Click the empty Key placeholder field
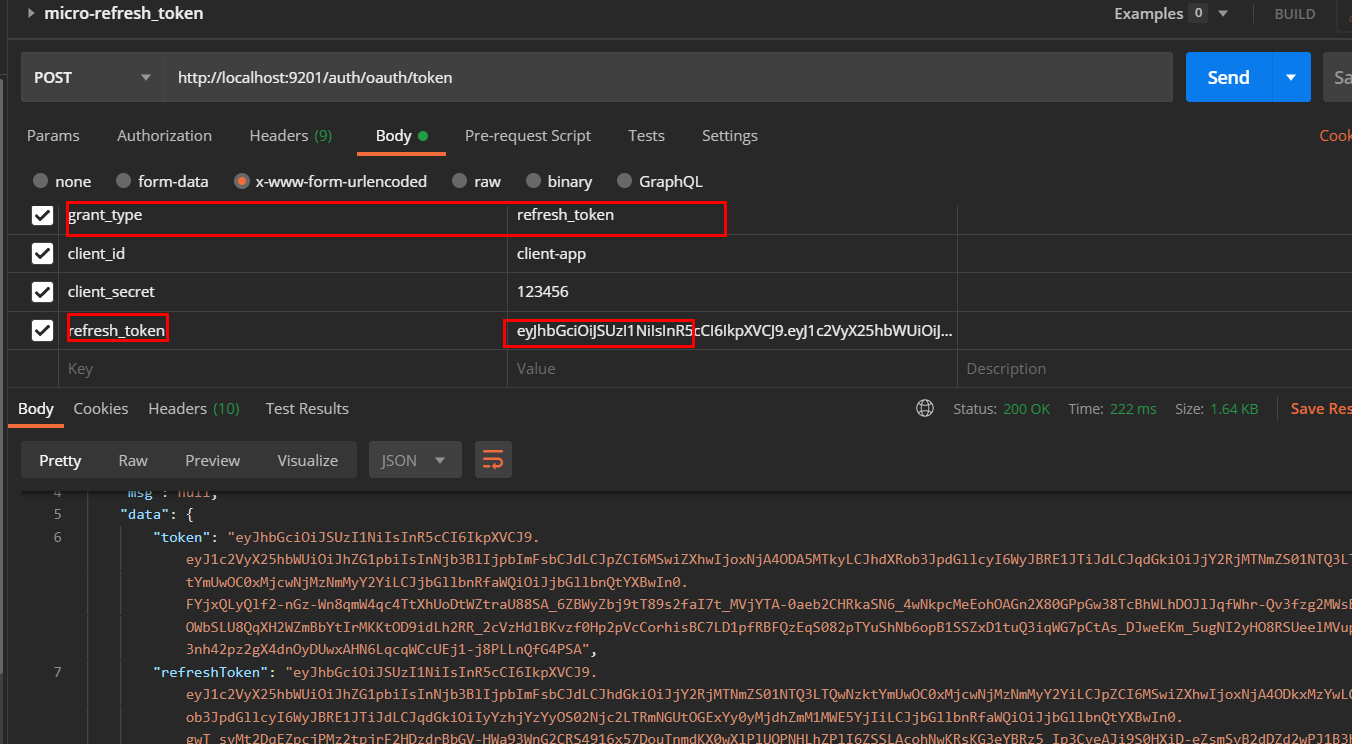The image size is (1352, 744). pos(284,368)
